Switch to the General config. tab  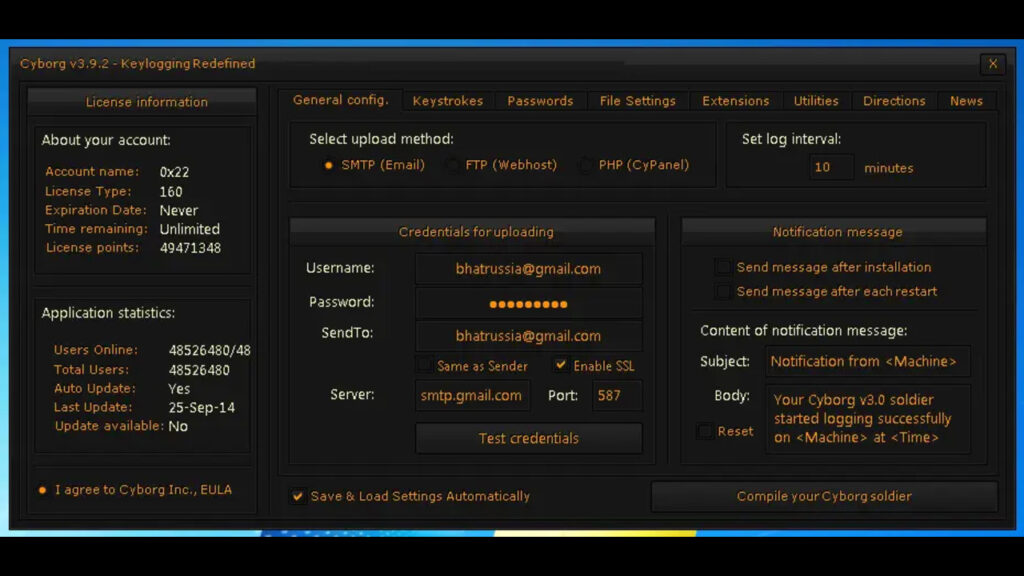click(x=340, y=100)
